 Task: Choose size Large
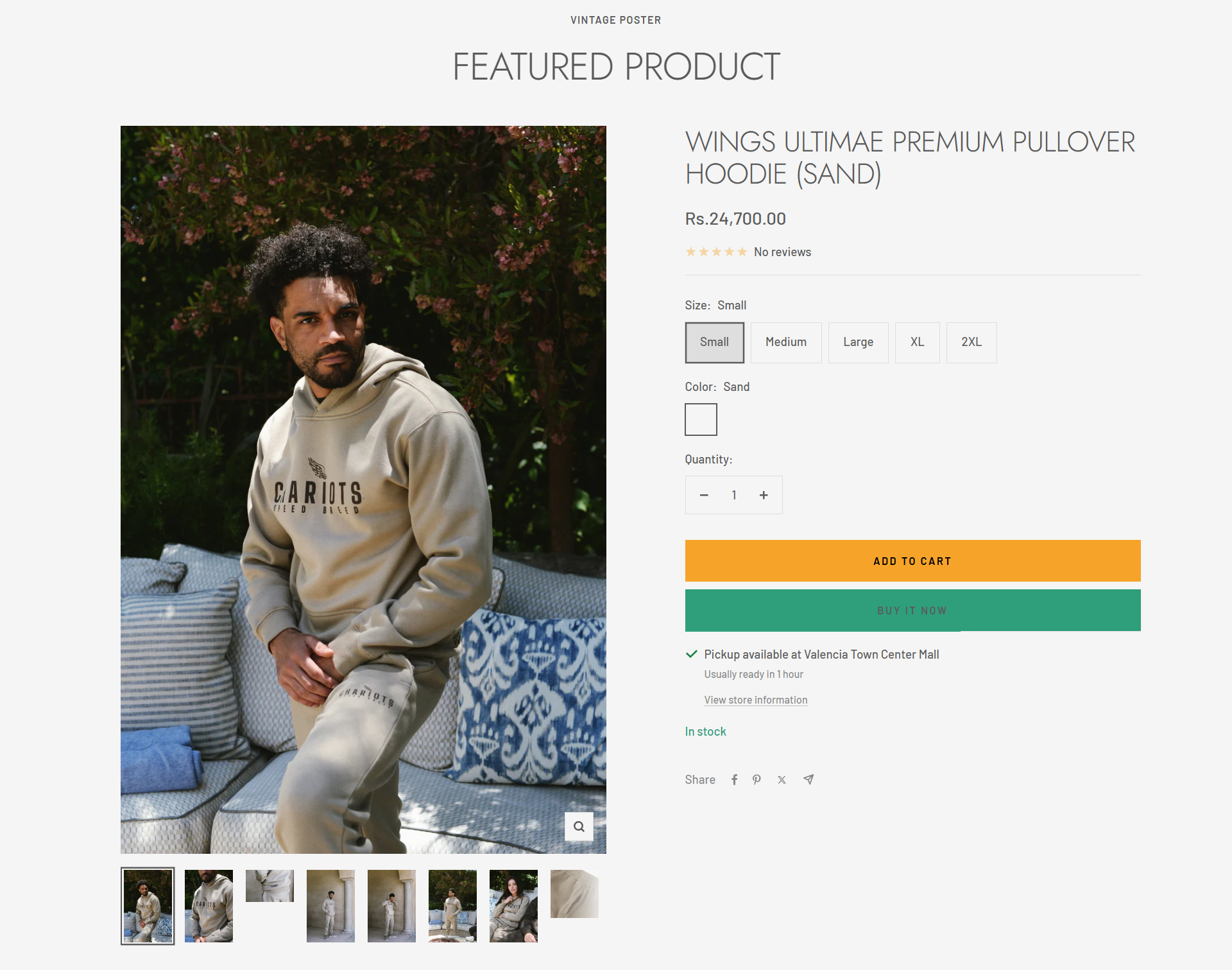(x=858, y=342)
